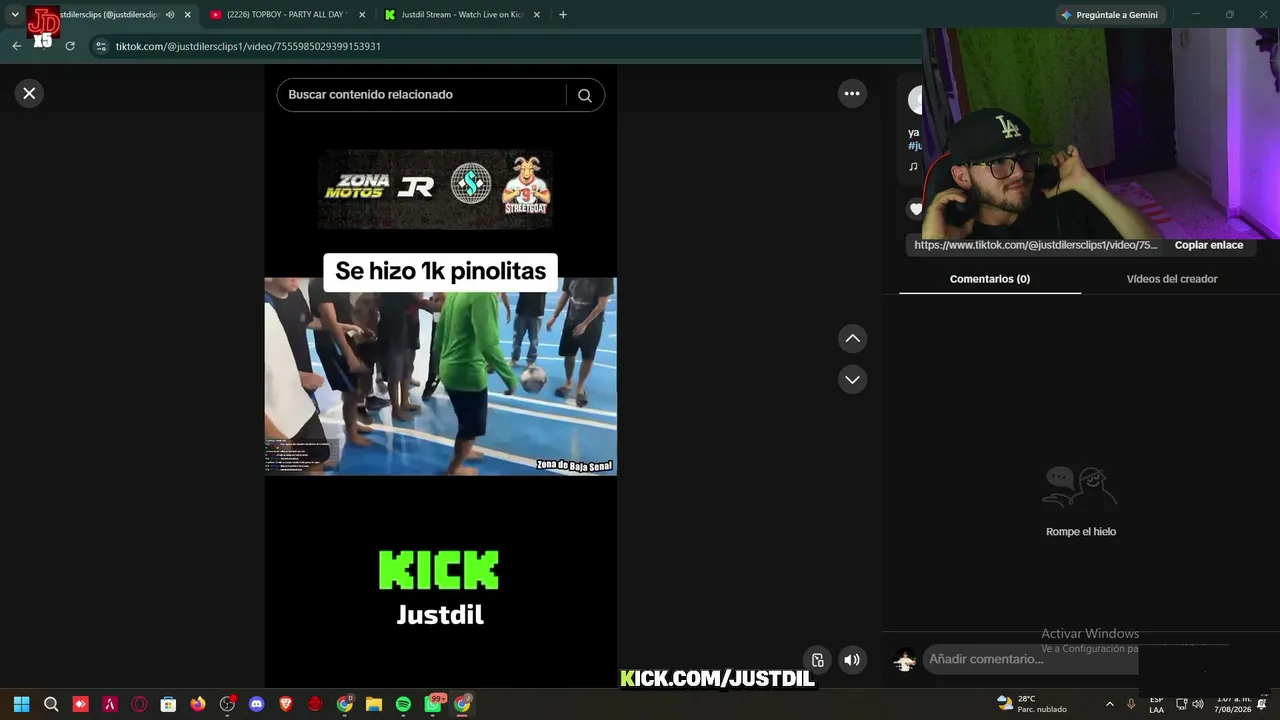
Task: Click the search magnifier in TikTok search bar
Action: click(585, 95)
